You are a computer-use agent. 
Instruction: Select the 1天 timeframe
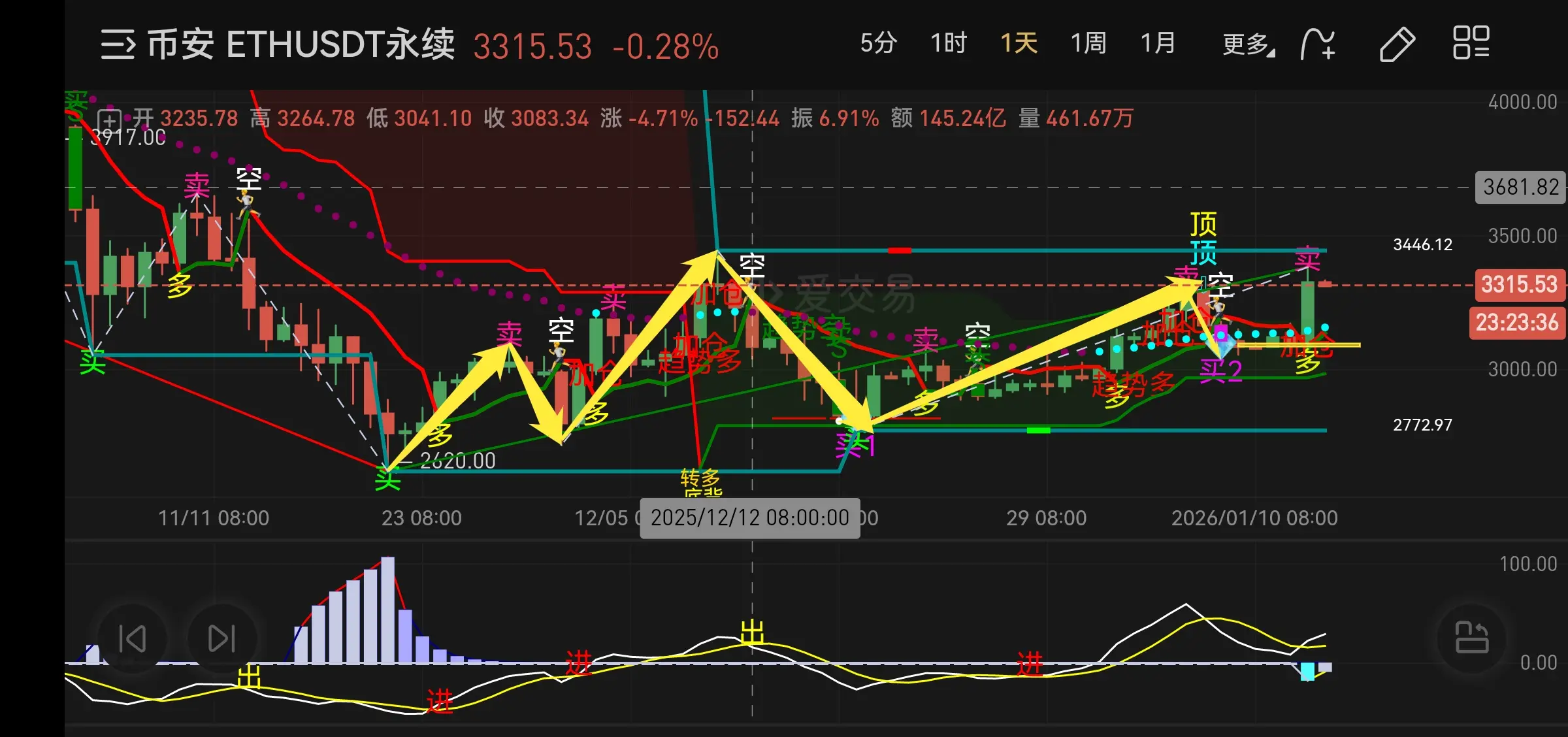click(x=1019, y=43)
